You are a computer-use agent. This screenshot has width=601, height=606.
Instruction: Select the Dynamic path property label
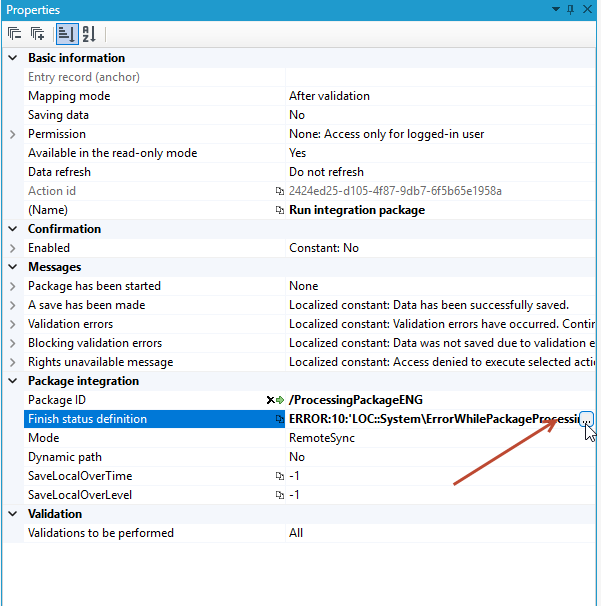[65, 457]
